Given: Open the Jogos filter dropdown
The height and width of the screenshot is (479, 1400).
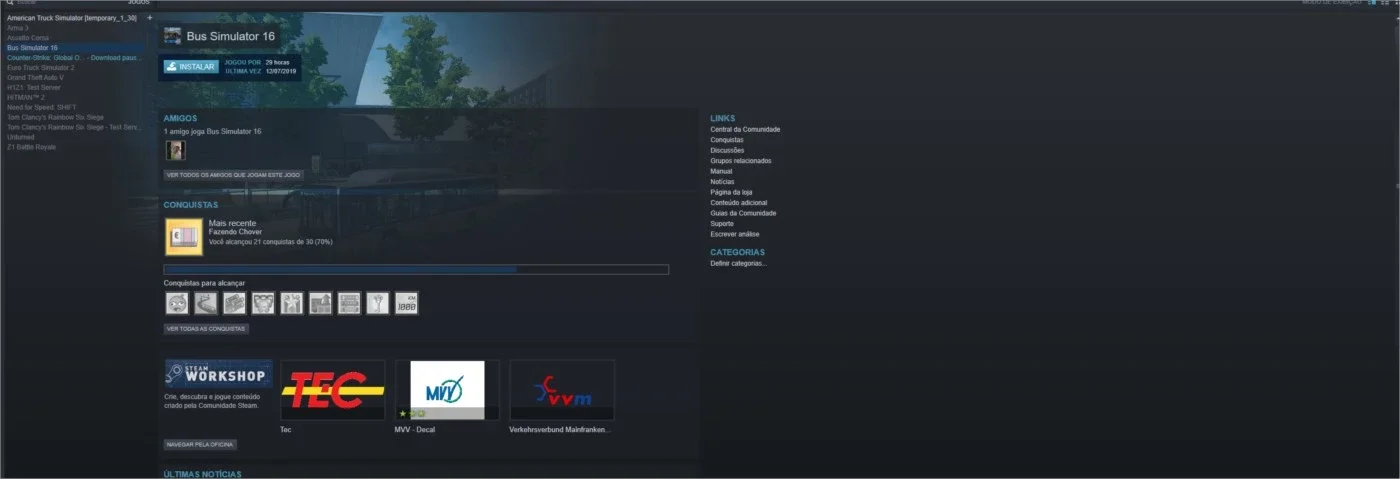Looking at the screenshot, I should pyautogui.click(x=138, y=3).
